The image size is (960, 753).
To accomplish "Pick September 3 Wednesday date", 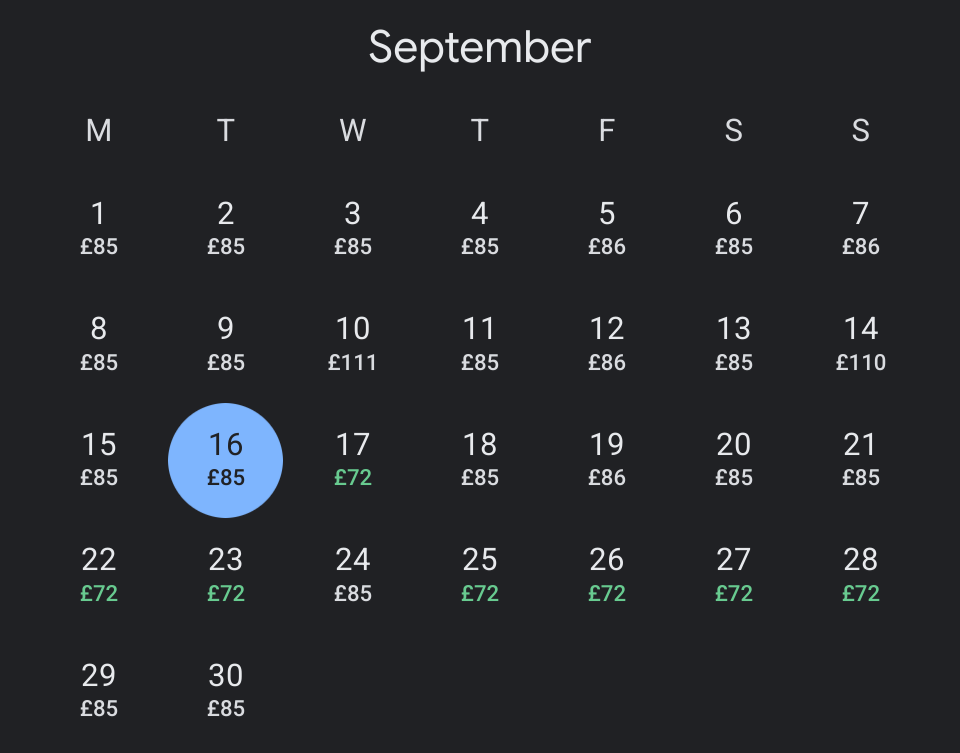I will [353, 229].
